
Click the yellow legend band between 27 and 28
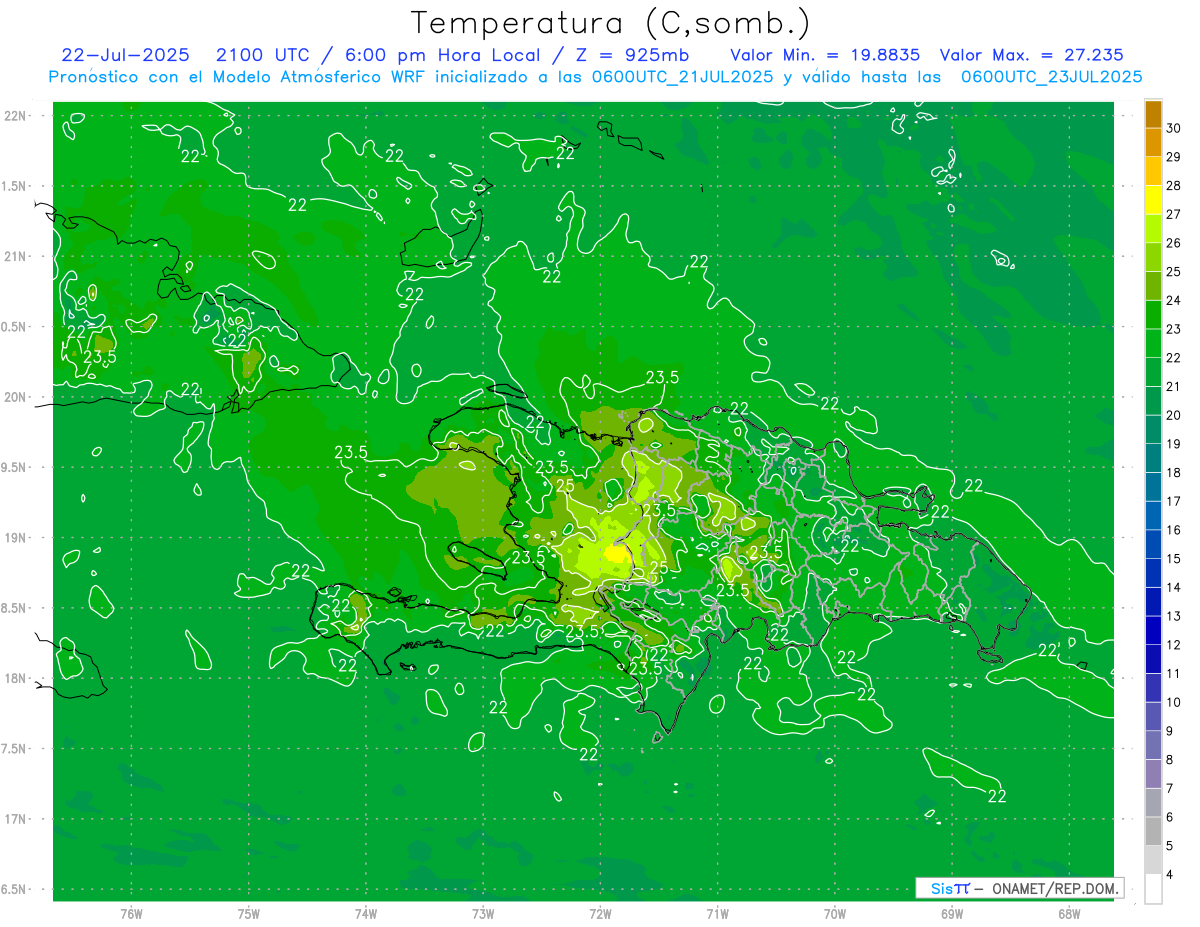1153,200
